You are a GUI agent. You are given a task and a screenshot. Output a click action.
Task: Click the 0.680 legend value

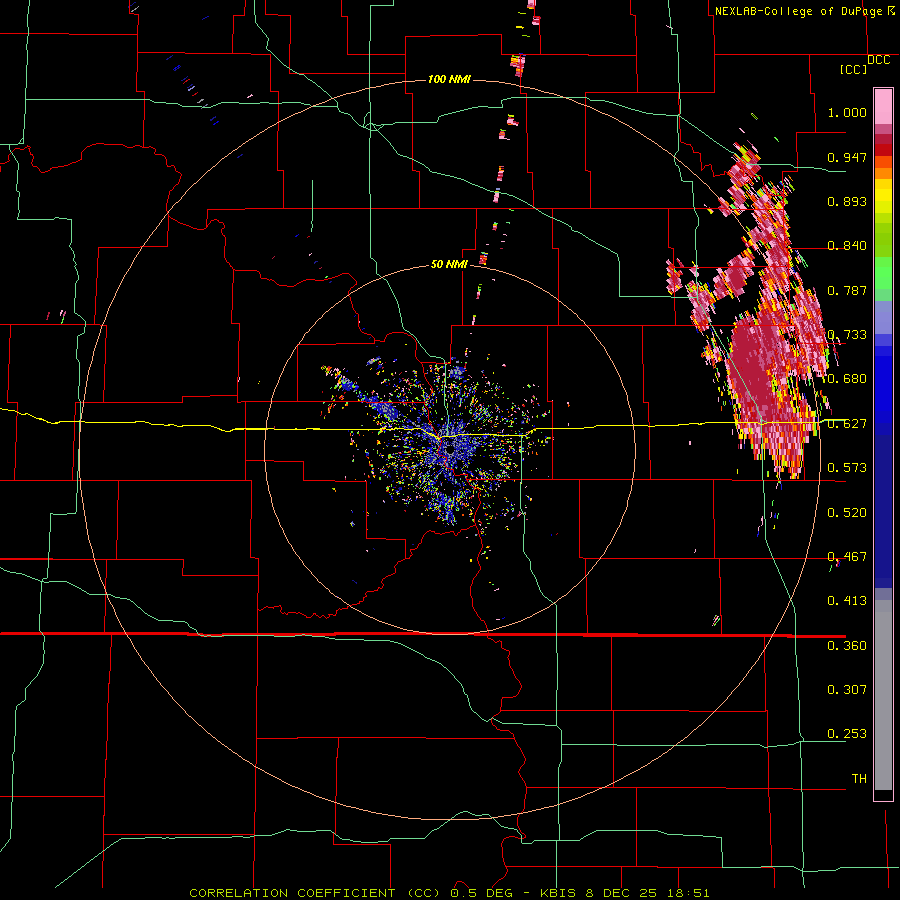point(847,379)
